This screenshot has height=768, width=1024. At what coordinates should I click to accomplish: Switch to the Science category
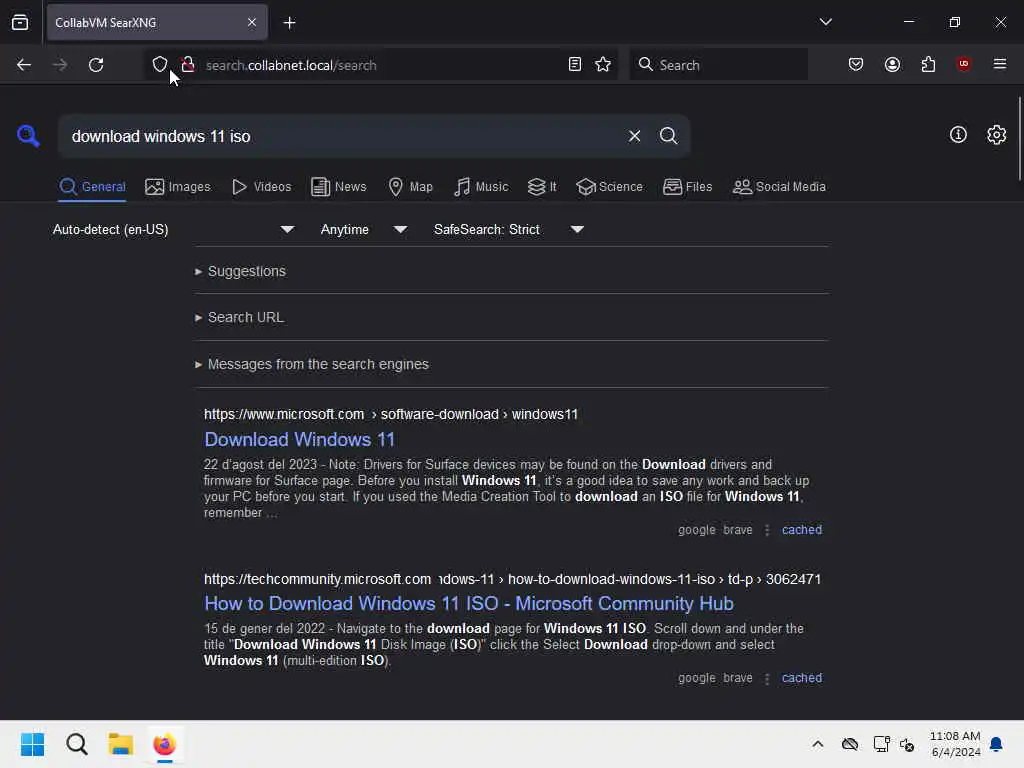pyautogui.click(x=609, y=187)
